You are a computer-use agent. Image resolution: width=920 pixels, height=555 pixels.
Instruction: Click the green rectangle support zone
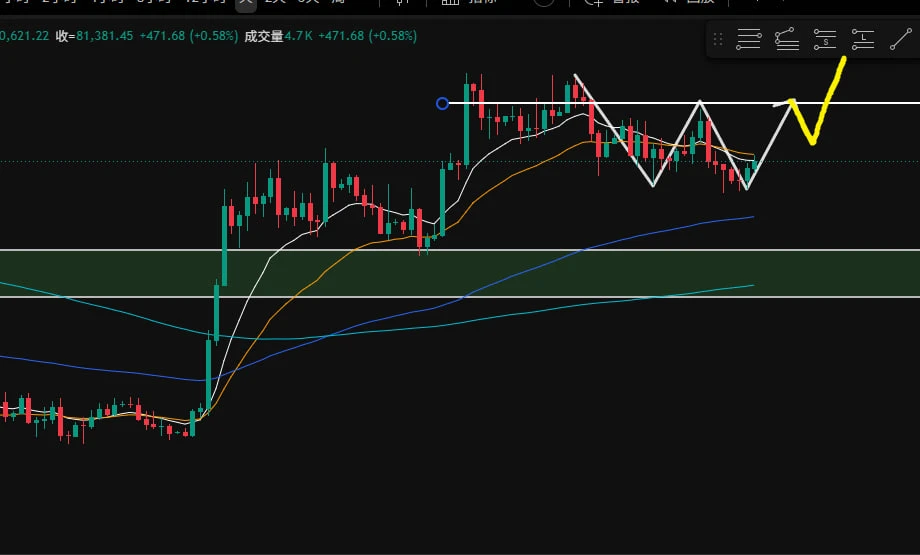click(x=460, y=273)
